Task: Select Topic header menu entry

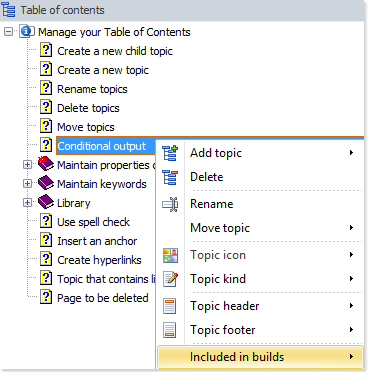Action: [260, 306]
